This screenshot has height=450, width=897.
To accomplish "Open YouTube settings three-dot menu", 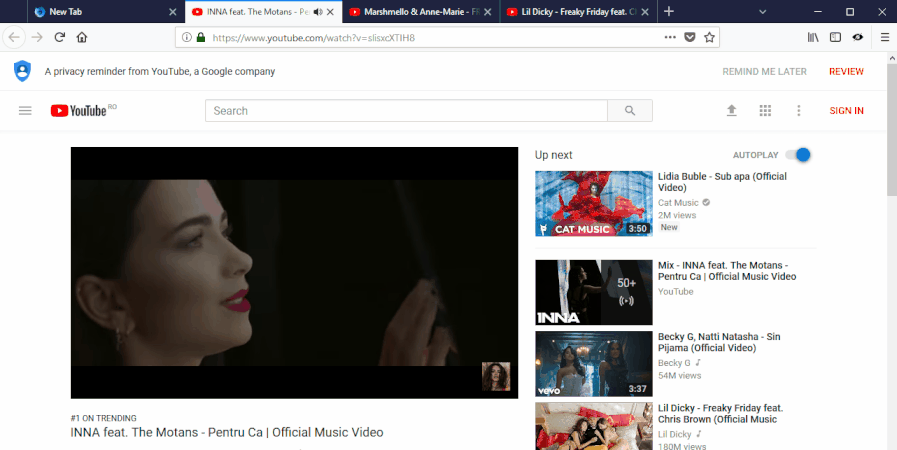I will click(x=798, y=111).
